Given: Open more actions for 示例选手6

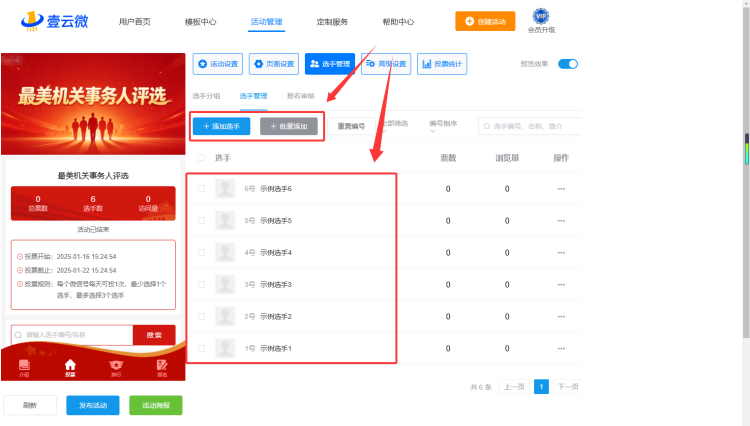Looking at the screenshot, I should [x=561, y=189].
